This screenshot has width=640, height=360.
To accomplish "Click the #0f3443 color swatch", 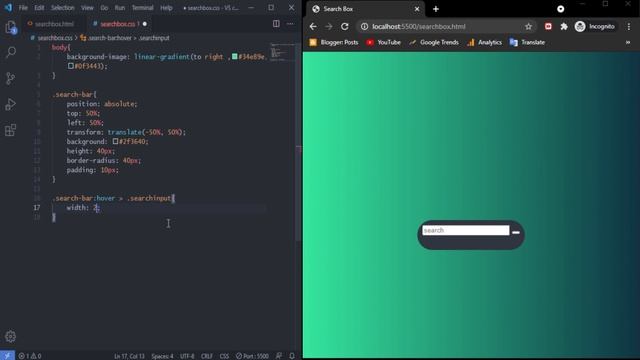I will pos(71,66).
